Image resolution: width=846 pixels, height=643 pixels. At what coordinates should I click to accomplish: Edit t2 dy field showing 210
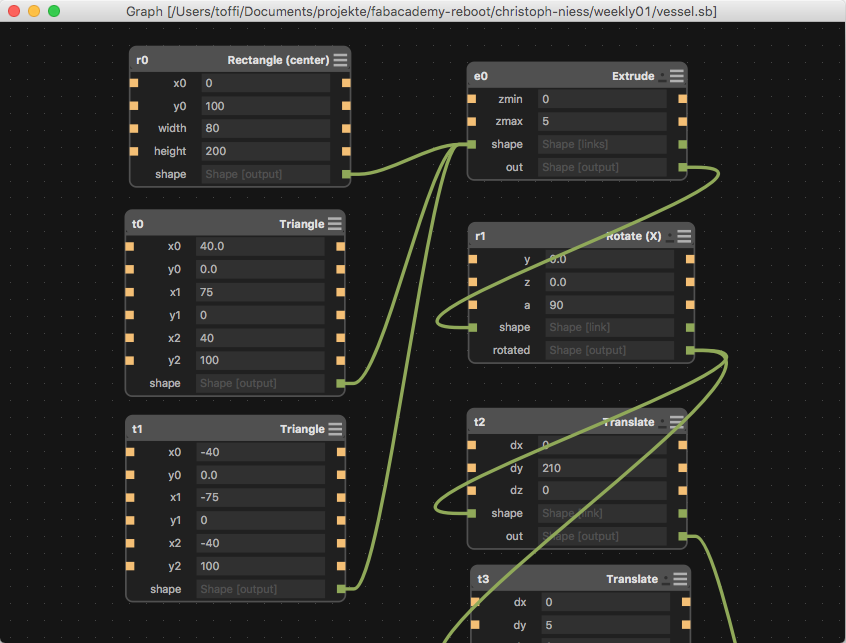[x=603, y=468]
